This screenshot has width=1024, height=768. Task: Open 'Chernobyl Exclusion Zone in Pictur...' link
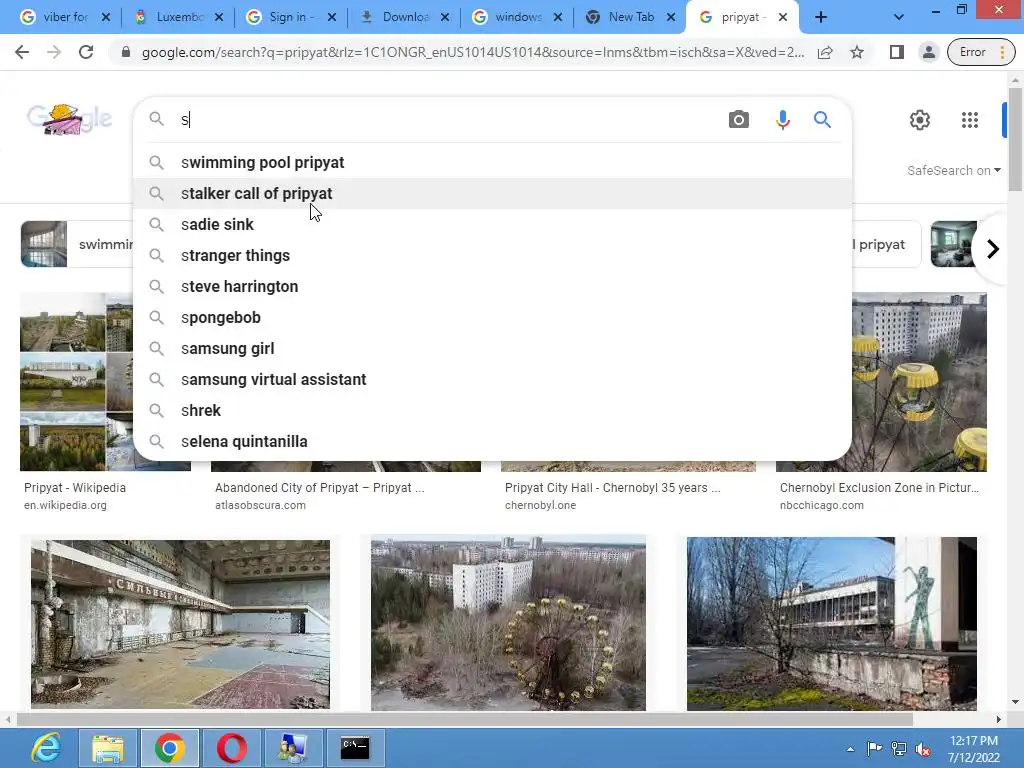(879, 488)
